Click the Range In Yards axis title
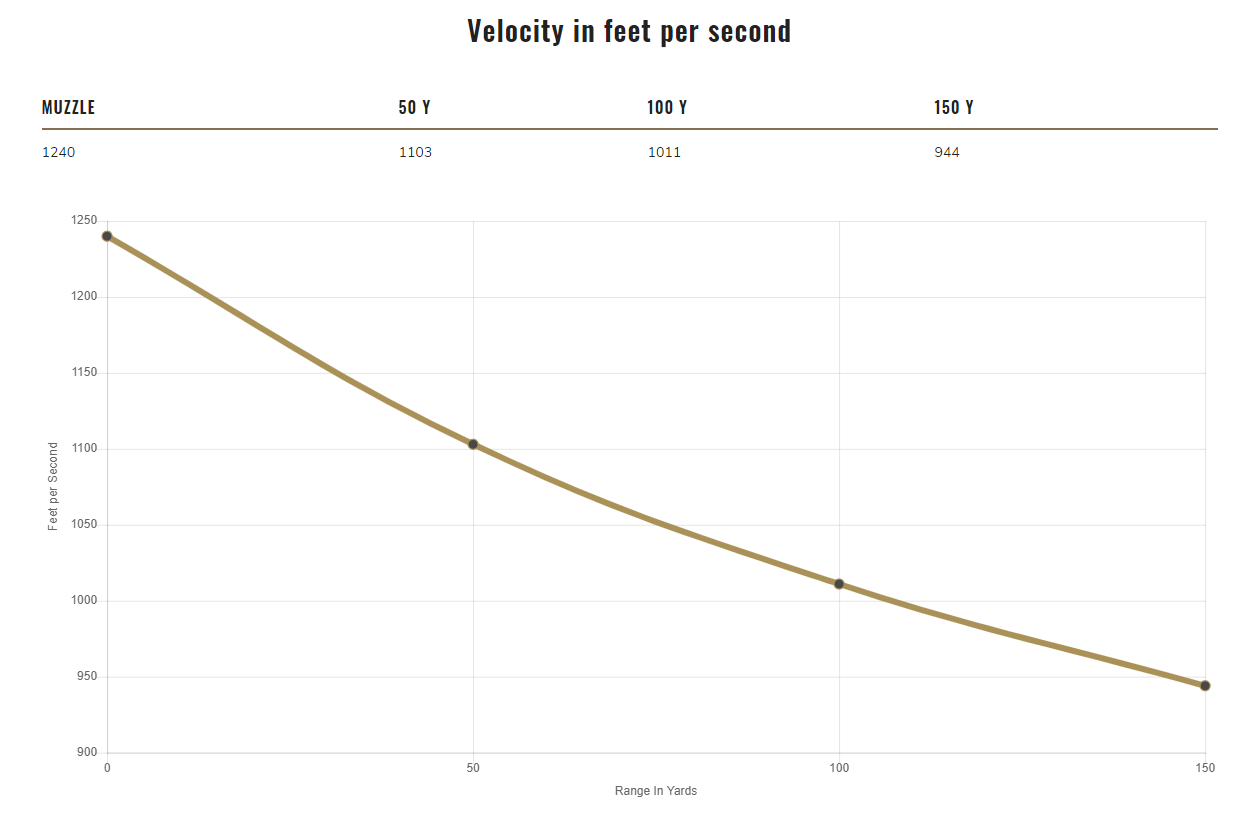Screen dimensions: 1249x820 pyautogui.click(x=656, y=791)
